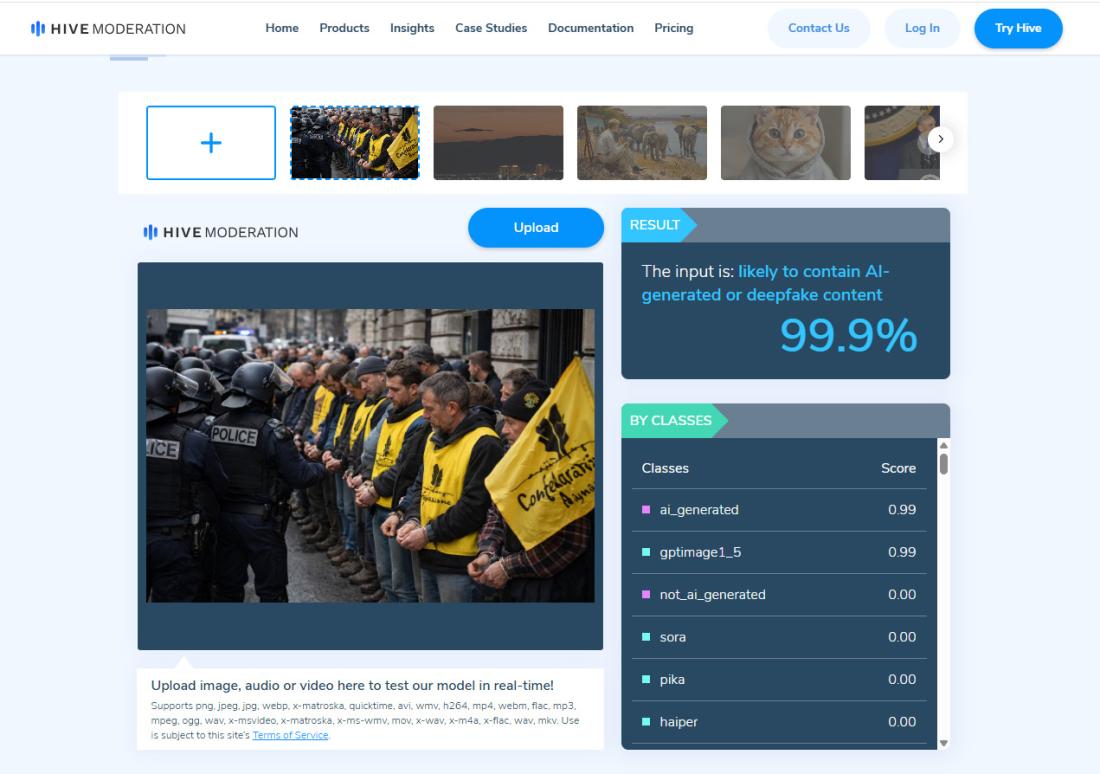Click the pink square beside ai_generated

point(646,509)
